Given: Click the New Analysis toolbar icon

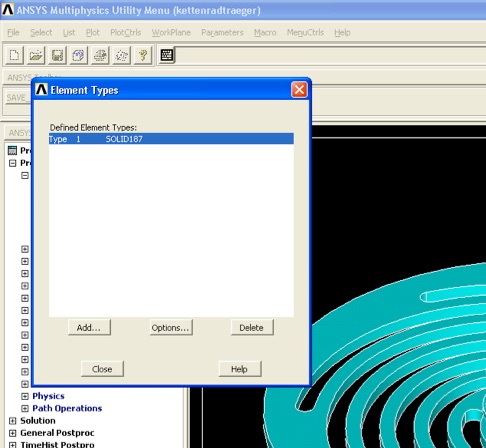Looking at the screenshot, I should (x=14, y=55).
